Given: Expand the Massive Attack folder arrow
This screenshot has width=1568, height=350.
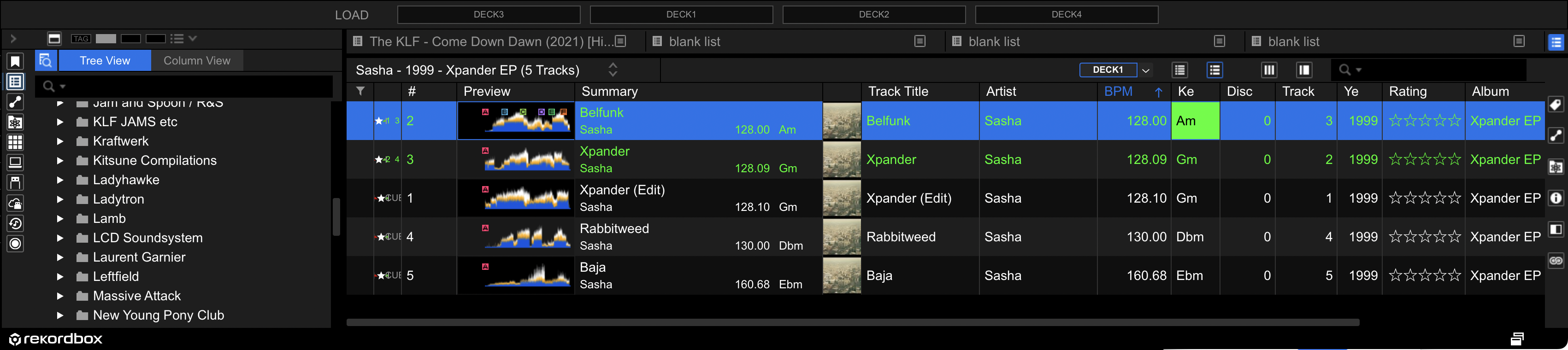Looking at the screenshot, I should (x=59, y=296).
